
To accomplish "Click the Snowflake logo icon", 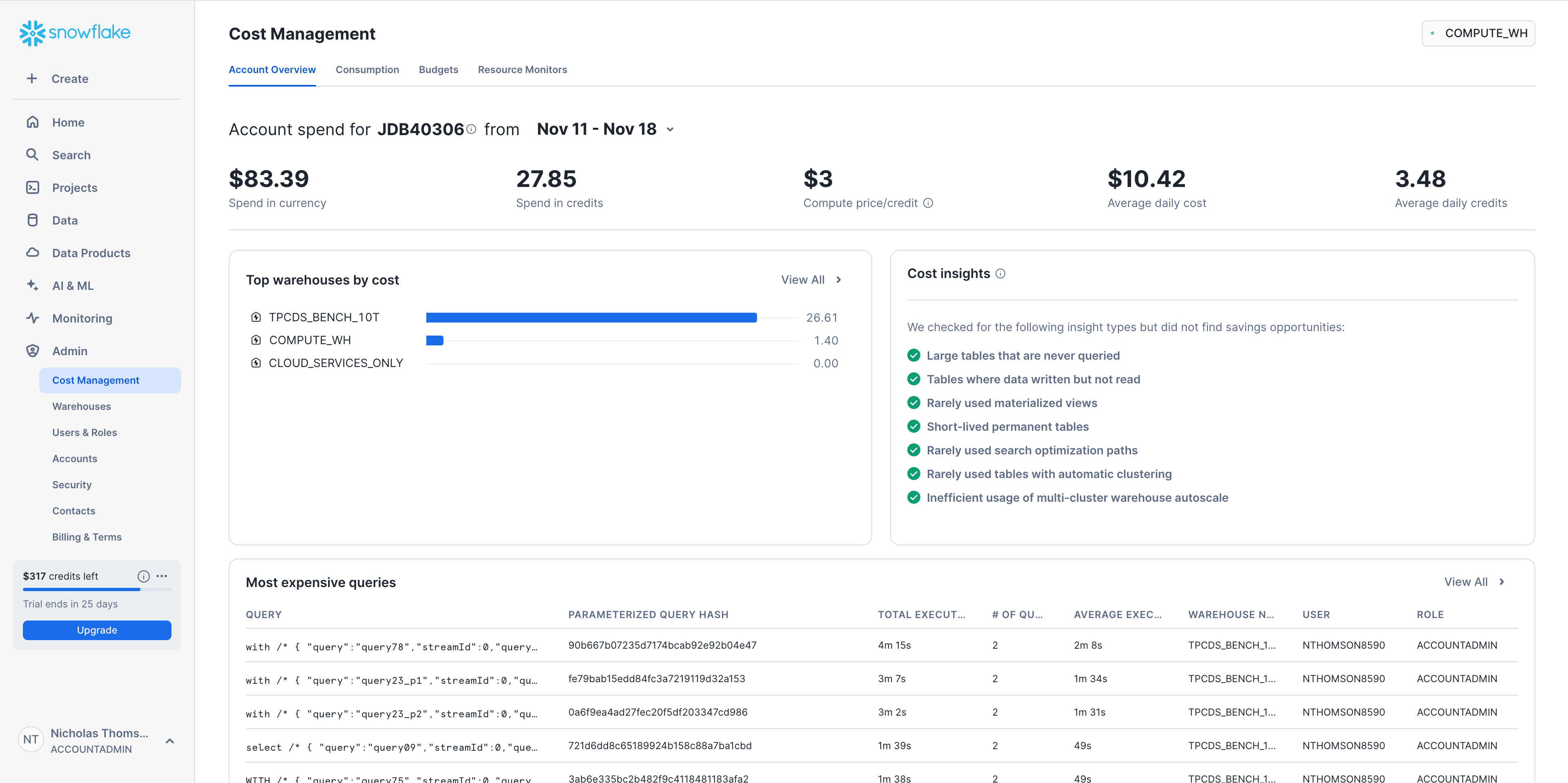I will tap(33, 32).
